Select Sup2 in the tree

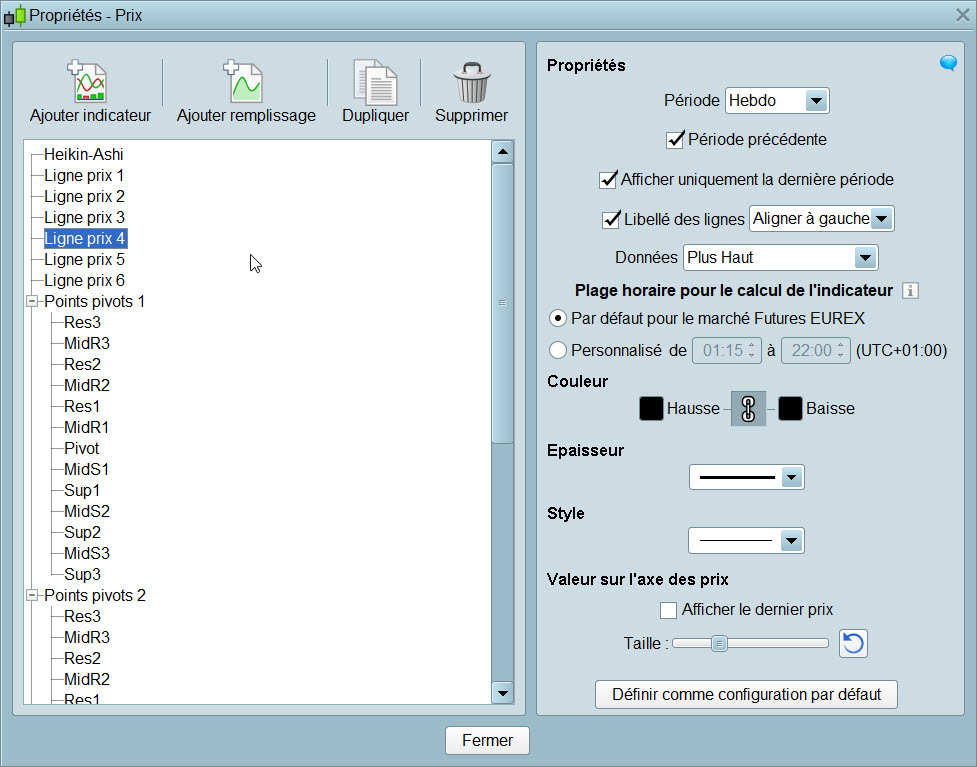(x=82, y=533)
